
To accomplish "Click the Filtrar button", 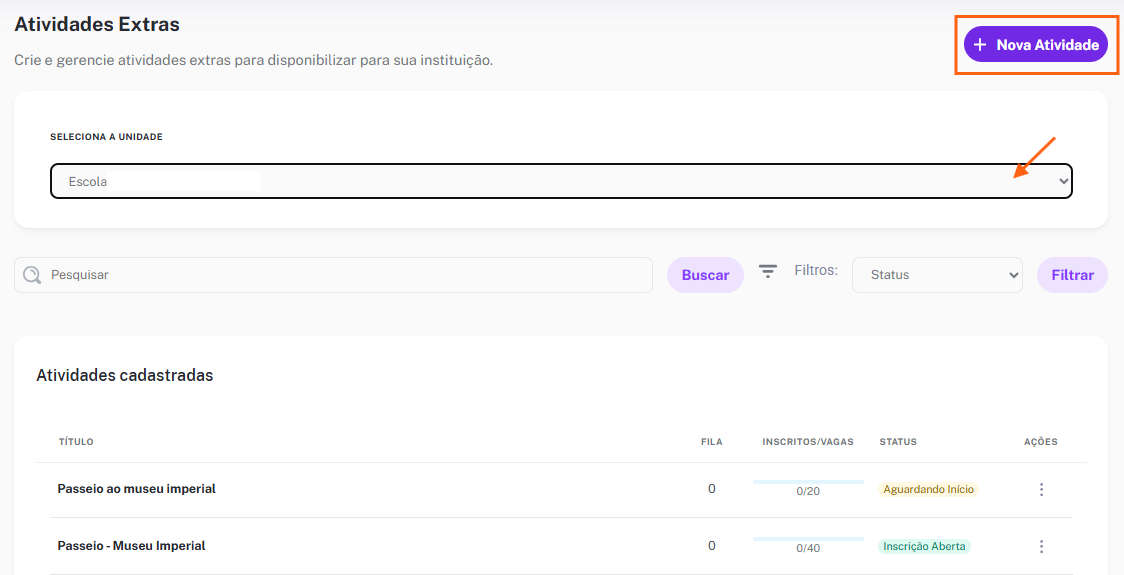I will [x=1072, y=275].
